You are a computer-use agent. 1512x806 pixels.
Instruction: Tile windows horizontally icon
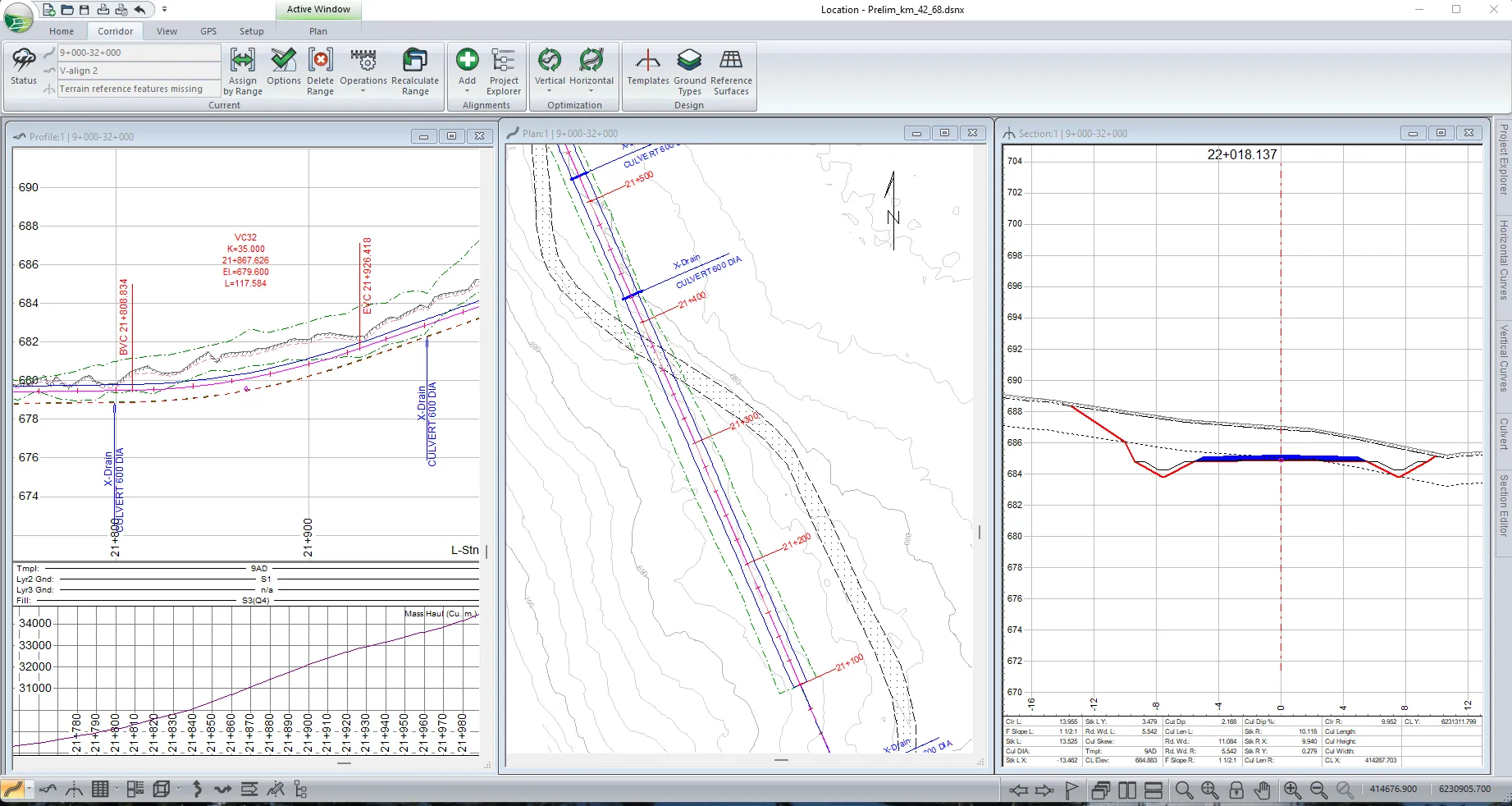(1153, 790)
